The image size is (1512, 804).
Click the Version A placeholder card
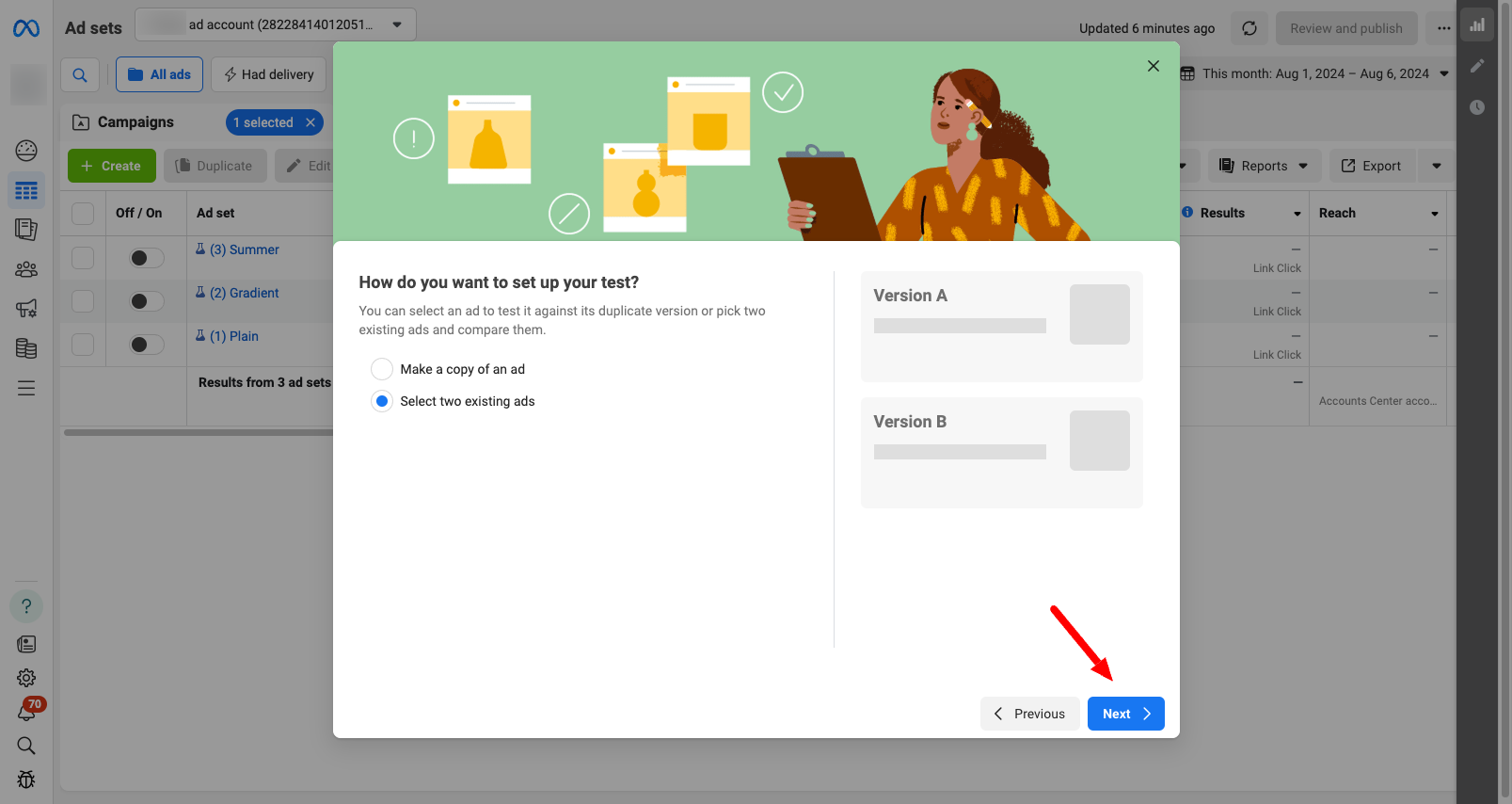[x=1002, y=327]
